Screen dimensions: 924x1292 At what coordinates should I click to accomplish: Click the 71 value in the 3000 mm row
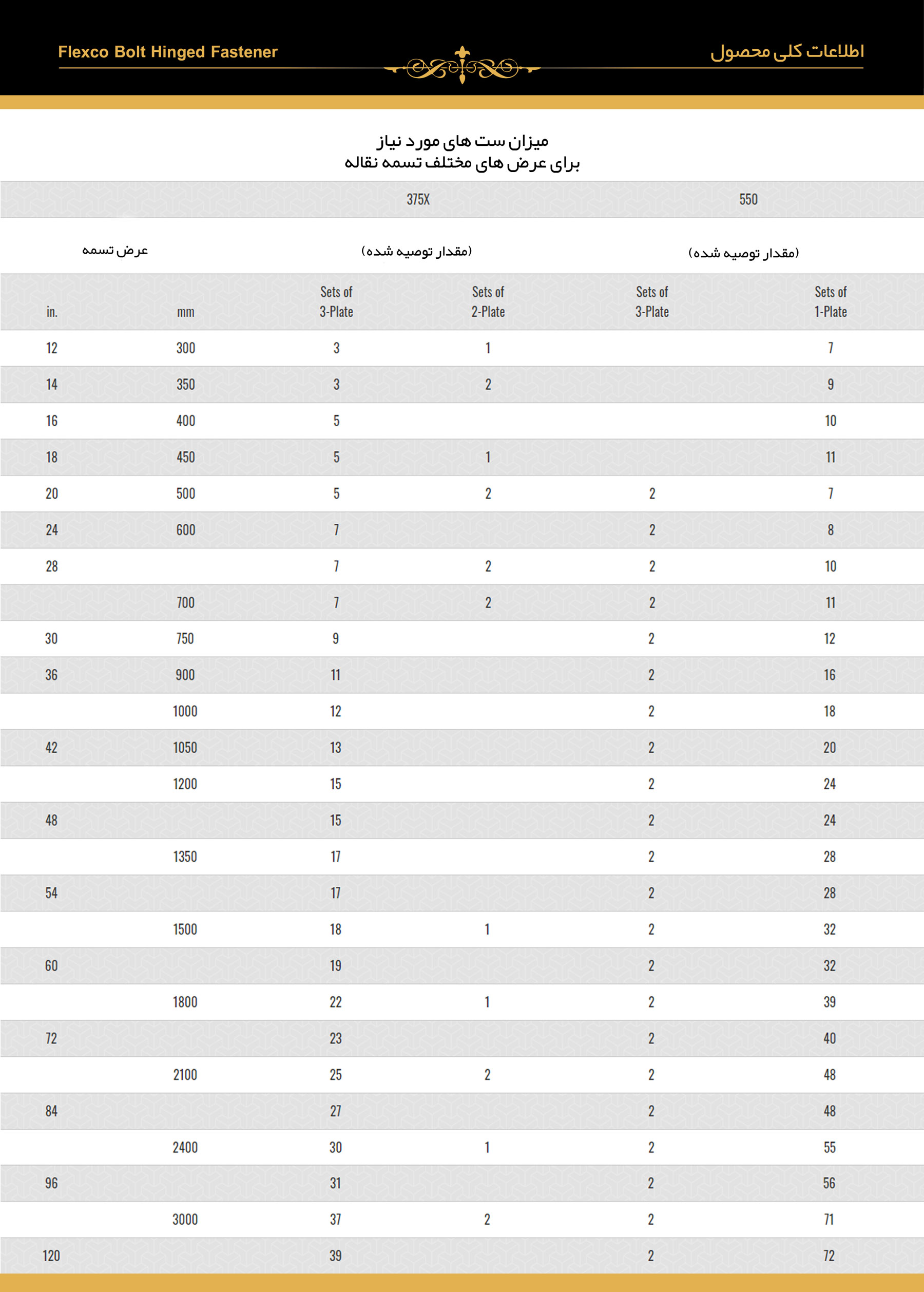[829, 1219]
